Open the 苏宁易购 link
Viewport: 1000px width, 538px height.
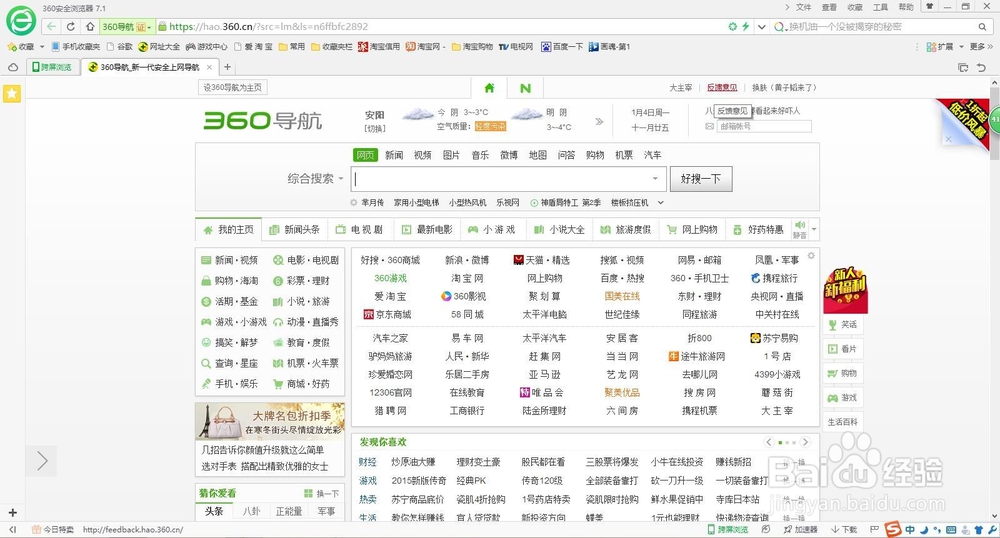coord(774,338)
